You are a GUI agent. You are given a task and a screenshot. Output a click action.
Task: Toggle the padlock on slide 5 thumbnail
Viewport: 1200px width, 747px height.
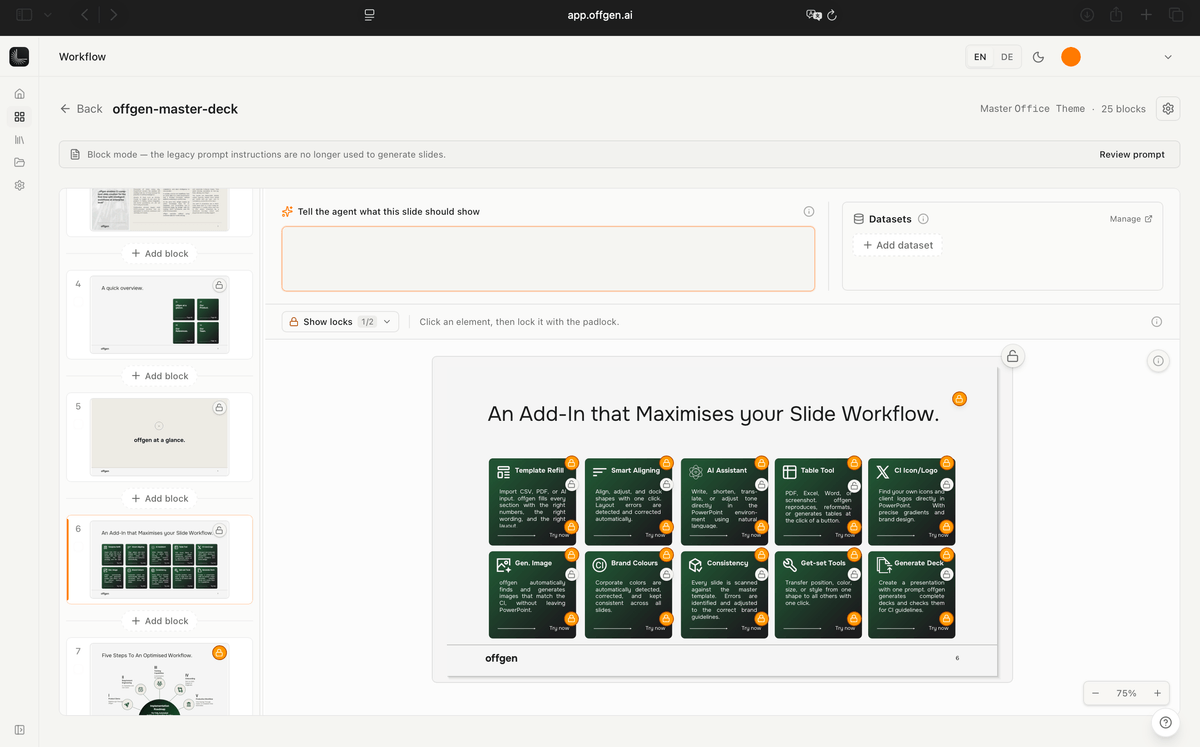tap(219, 408)
